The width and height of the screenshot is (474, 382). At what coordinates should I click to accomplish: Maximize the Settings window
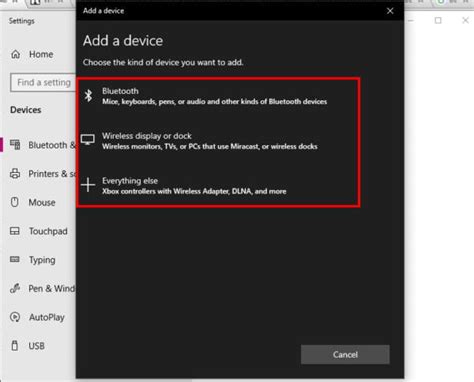click(438, 21)
